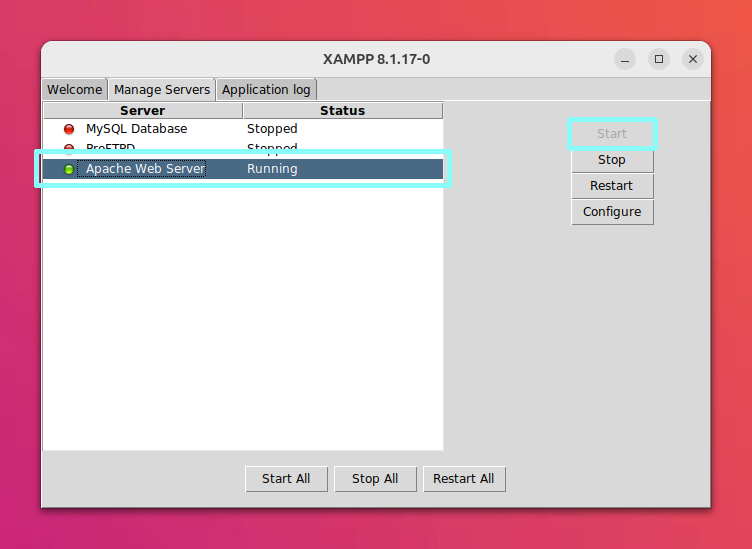Click the Restart button for selected server

[612, 186]
